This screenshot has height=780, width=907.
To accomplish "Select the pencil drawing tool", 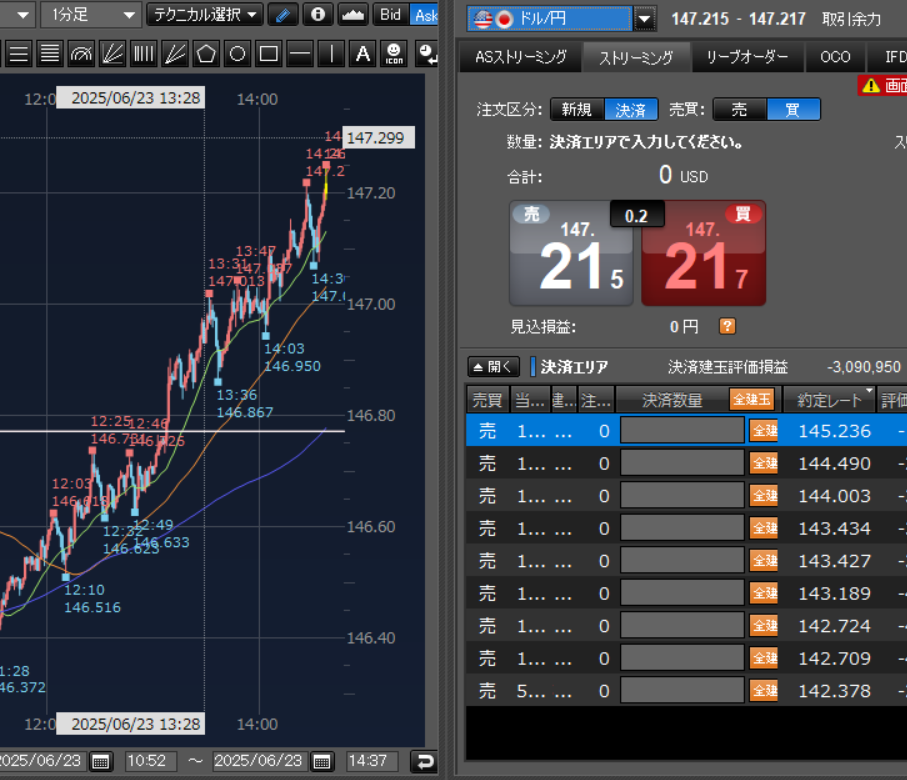I will pyautogui.click(x=284, y=15).
